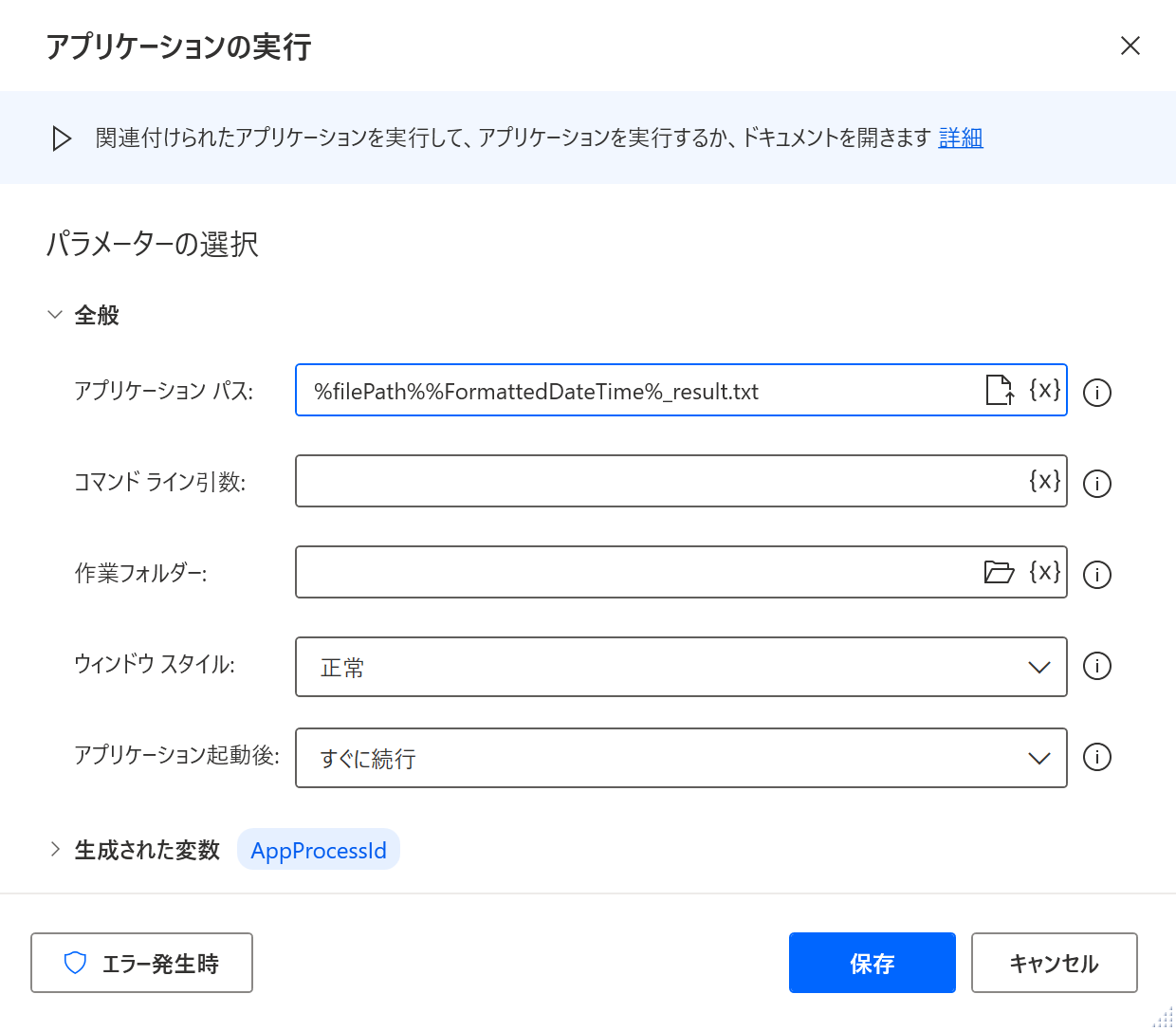The width and height of the screenshot is (1176, 1031).
Task: Click the 保存 button
Action: coord(873,963)
